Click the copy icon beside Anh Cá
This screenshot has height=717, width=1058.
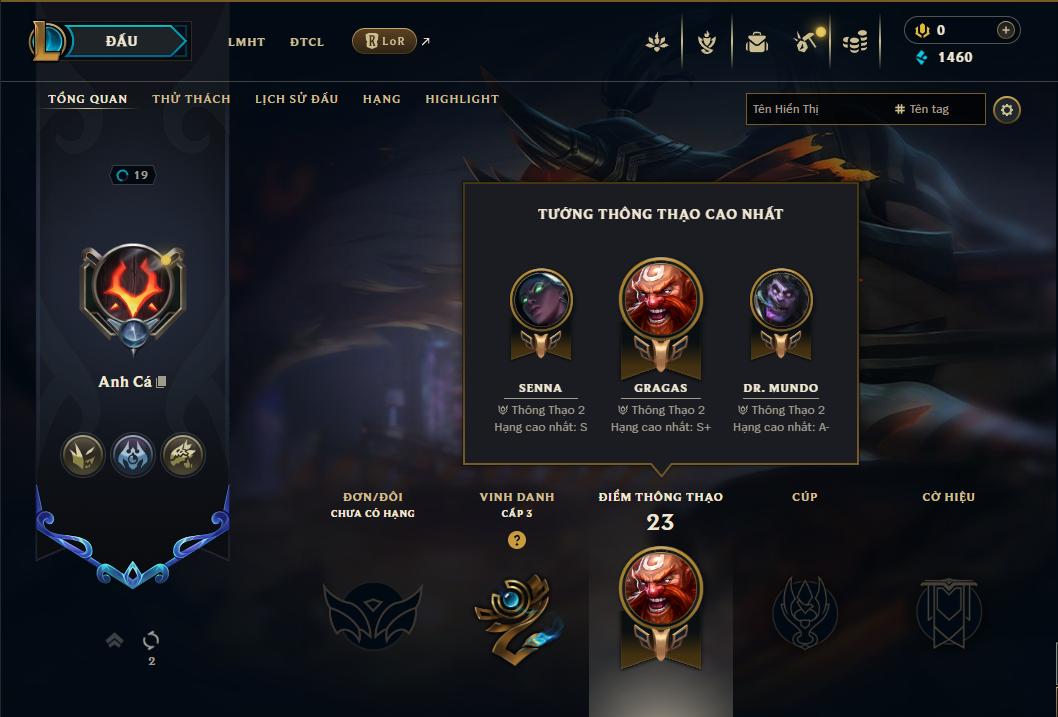[x=161, y=382]
